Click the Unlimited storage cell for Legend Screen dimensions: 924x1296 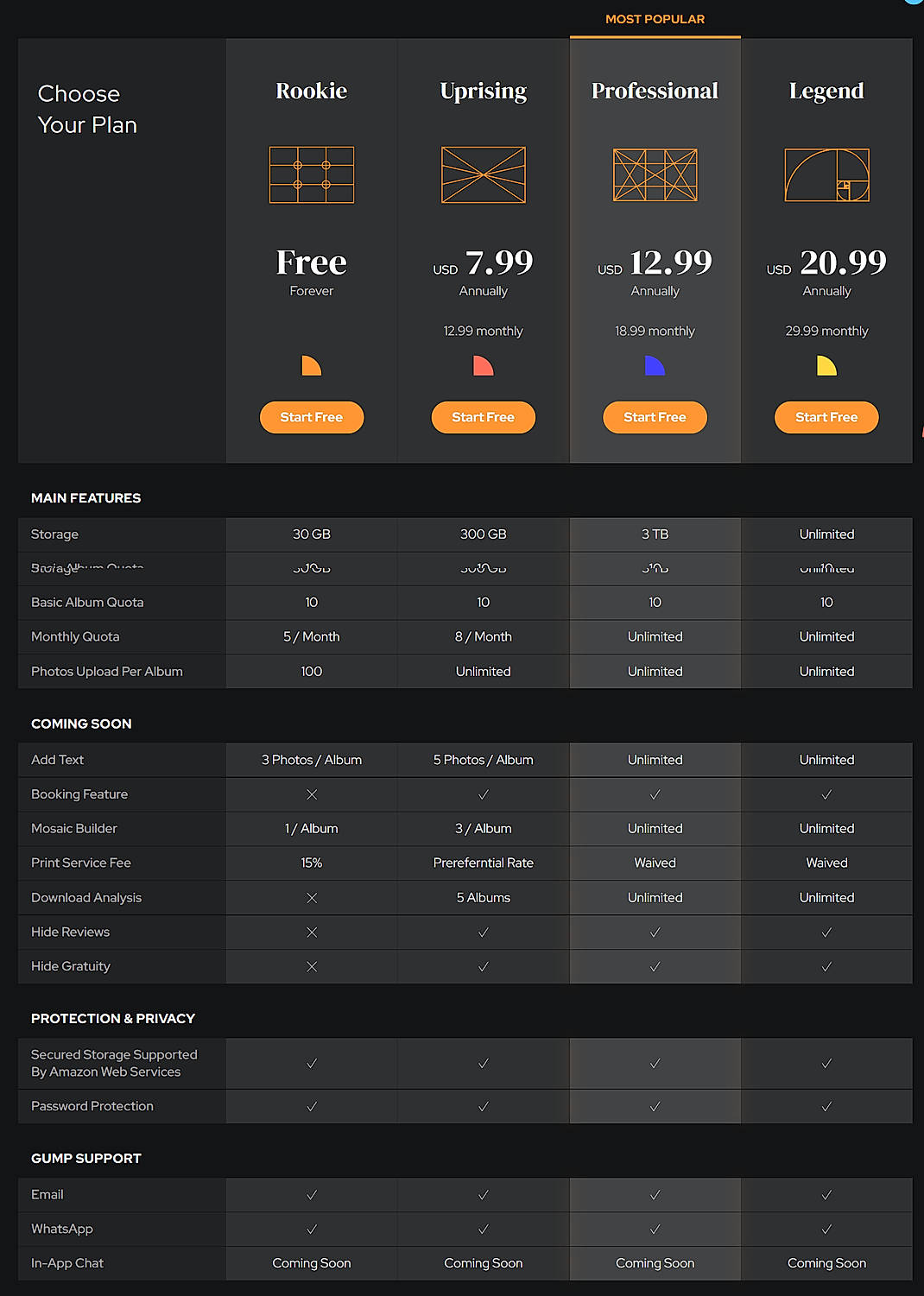coord(826,534)
